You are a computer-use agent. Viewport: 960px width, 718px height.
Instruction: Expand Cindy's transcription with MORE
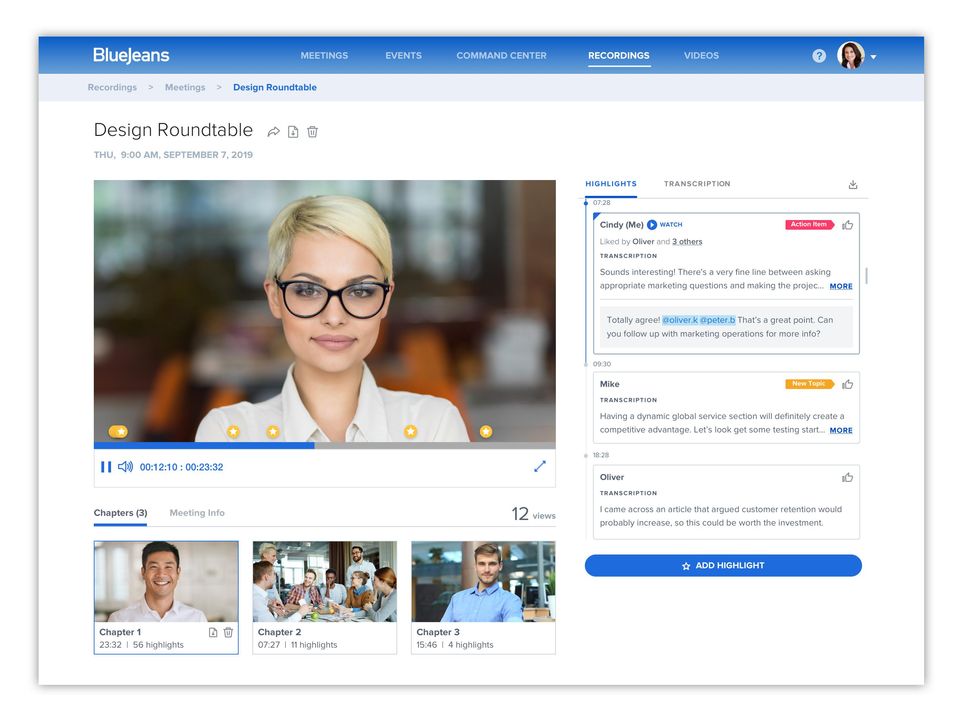(x=841, y=286)
